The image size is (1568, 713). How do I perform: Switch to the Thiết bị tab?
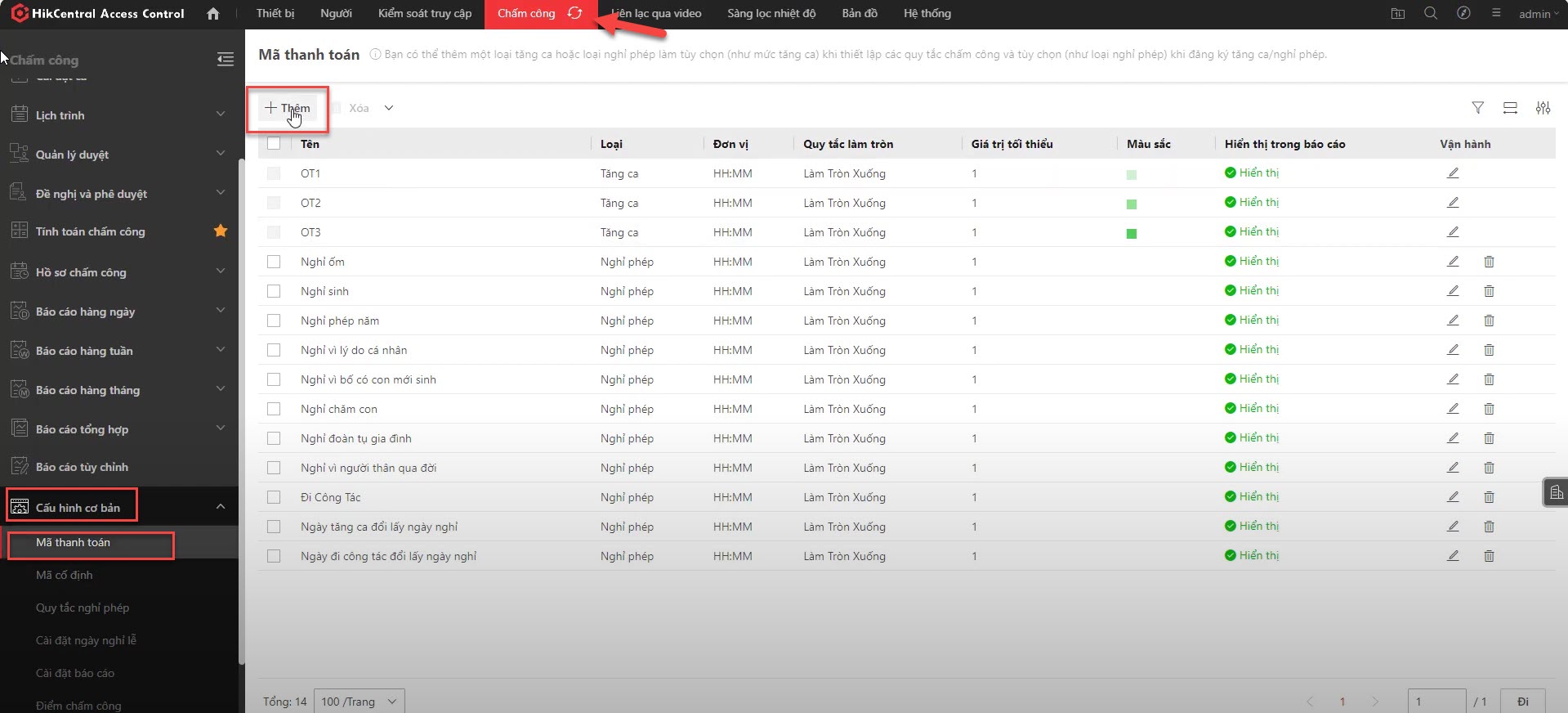(x=275, y=14)
